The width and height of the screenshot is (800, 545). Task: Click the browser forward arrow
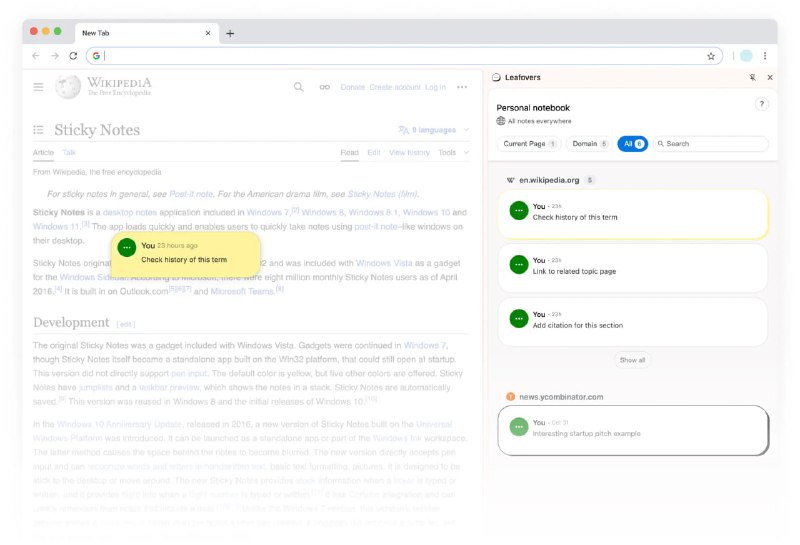click(x=55, y=56)
